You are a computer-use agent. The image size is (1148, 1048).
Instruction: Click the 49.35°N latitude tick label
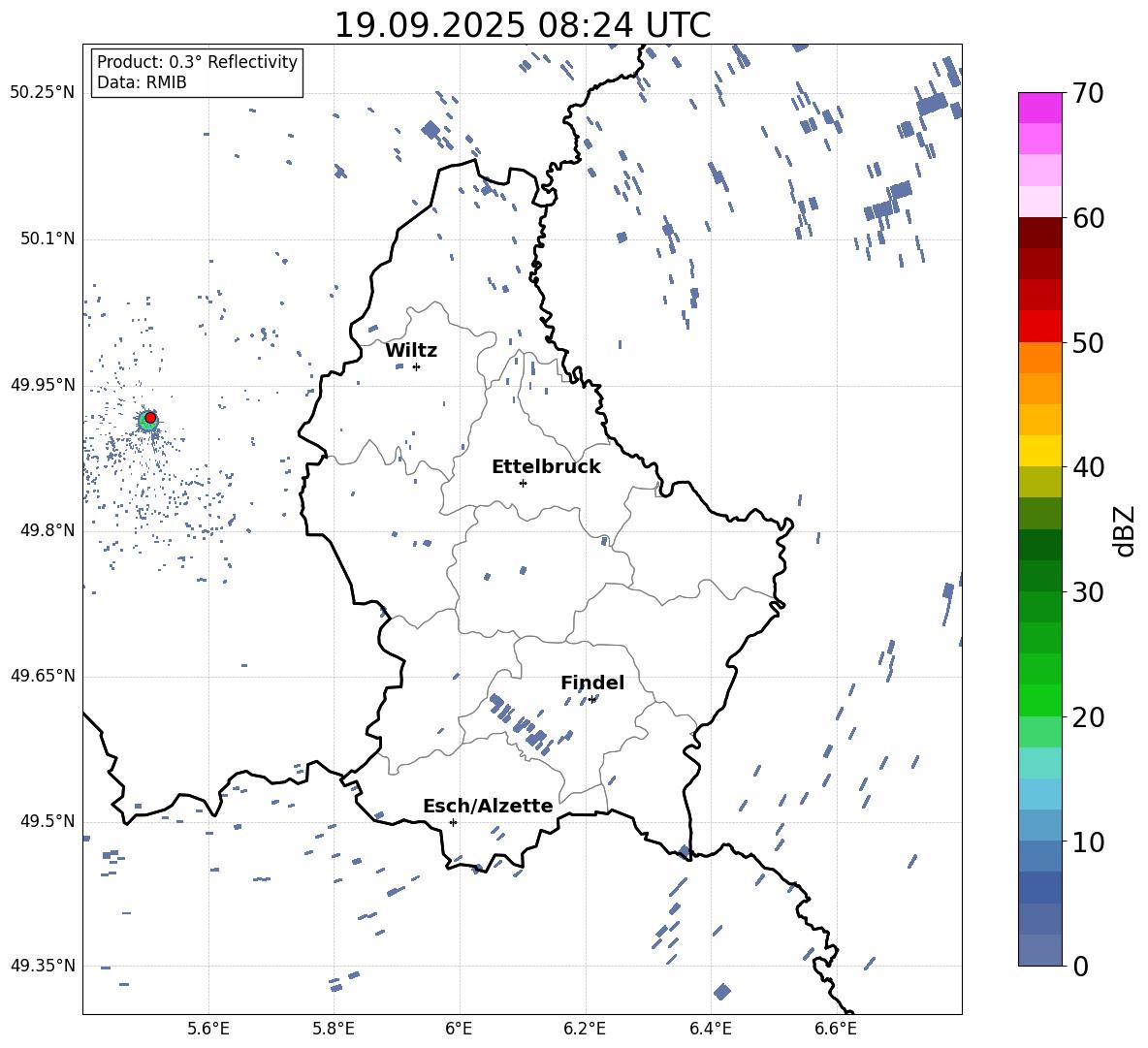click(43, 966)
